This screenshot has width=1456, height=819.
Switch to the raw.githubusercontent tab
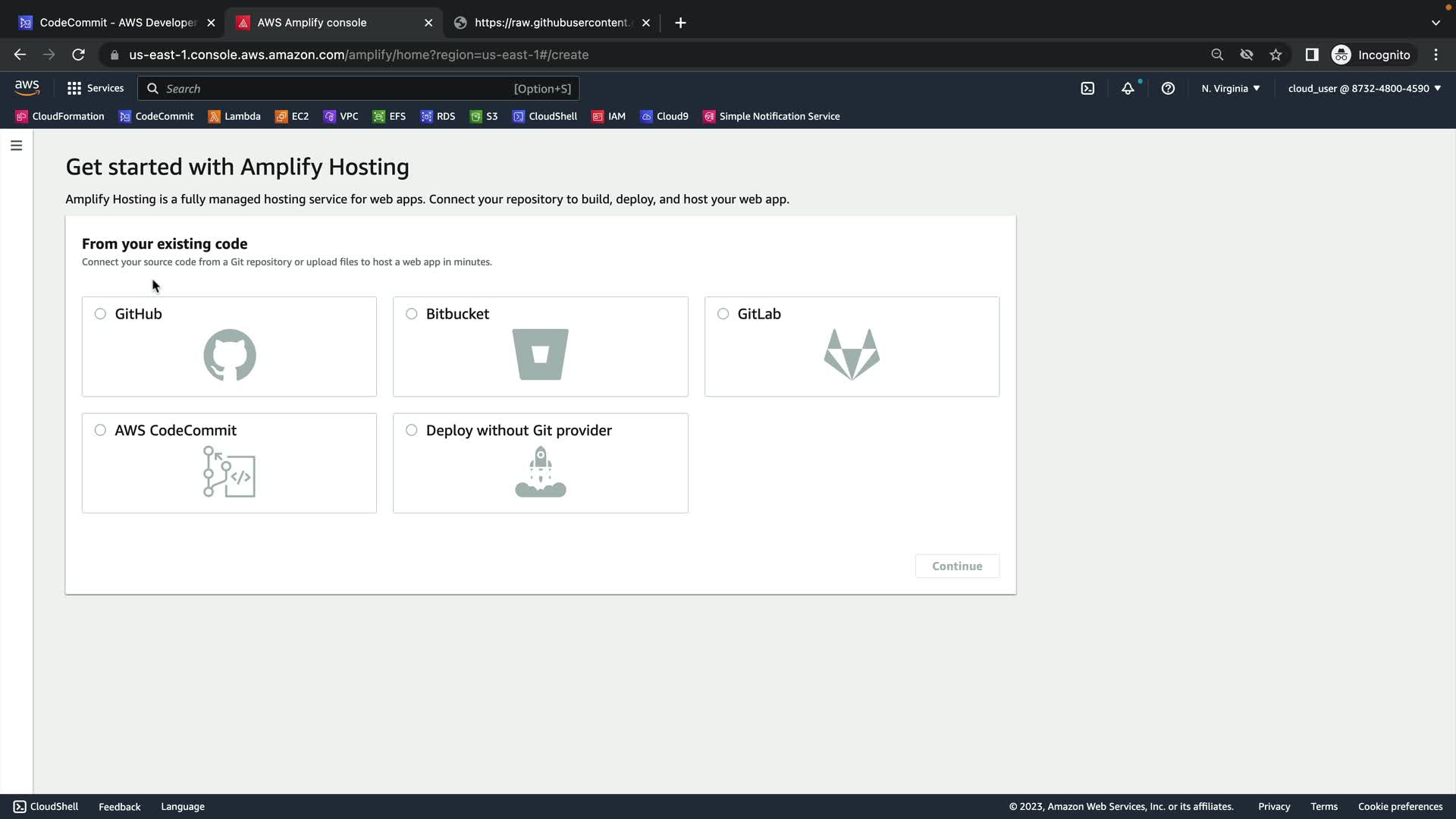click(550, 23)
